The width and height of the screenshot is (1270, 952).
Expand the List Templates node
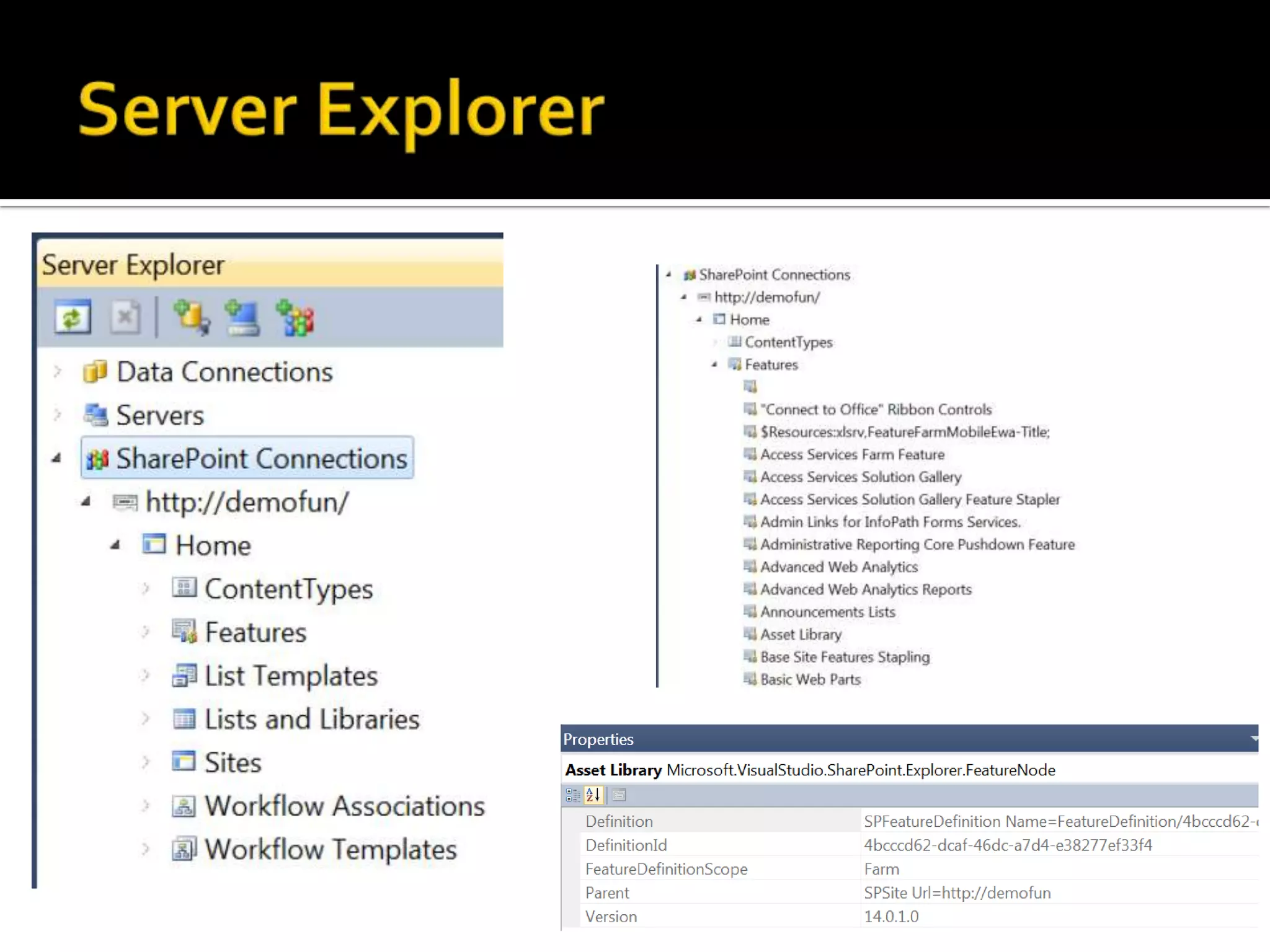click(146, 675)
